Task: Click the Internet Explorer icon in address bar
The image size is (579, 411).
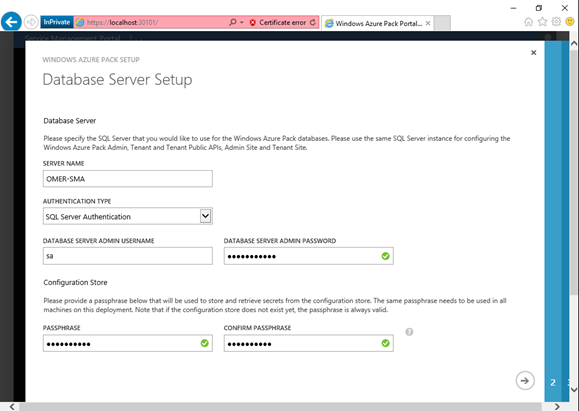Action: pyautogui.click(x=80, y=22)
